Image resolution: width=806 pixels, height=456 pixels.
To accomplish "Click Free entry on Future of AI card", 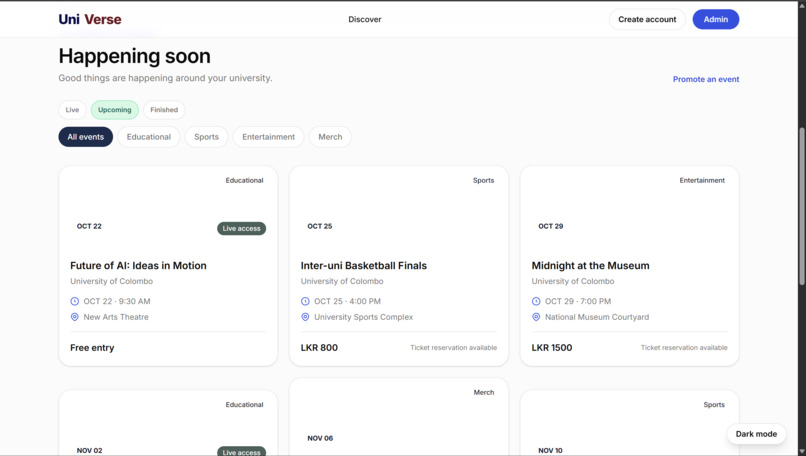I will (92, 348).
